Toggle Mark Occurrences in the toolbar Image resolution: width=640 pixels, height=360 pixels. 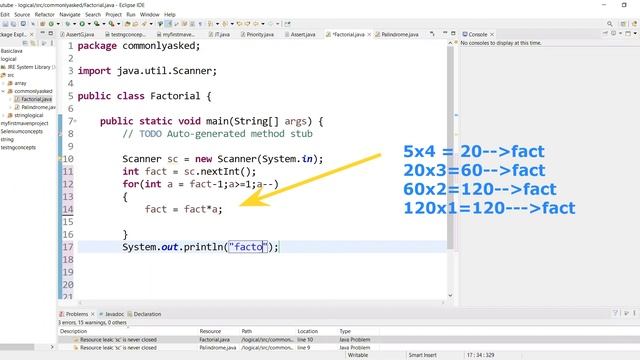[x=168, y=24]
